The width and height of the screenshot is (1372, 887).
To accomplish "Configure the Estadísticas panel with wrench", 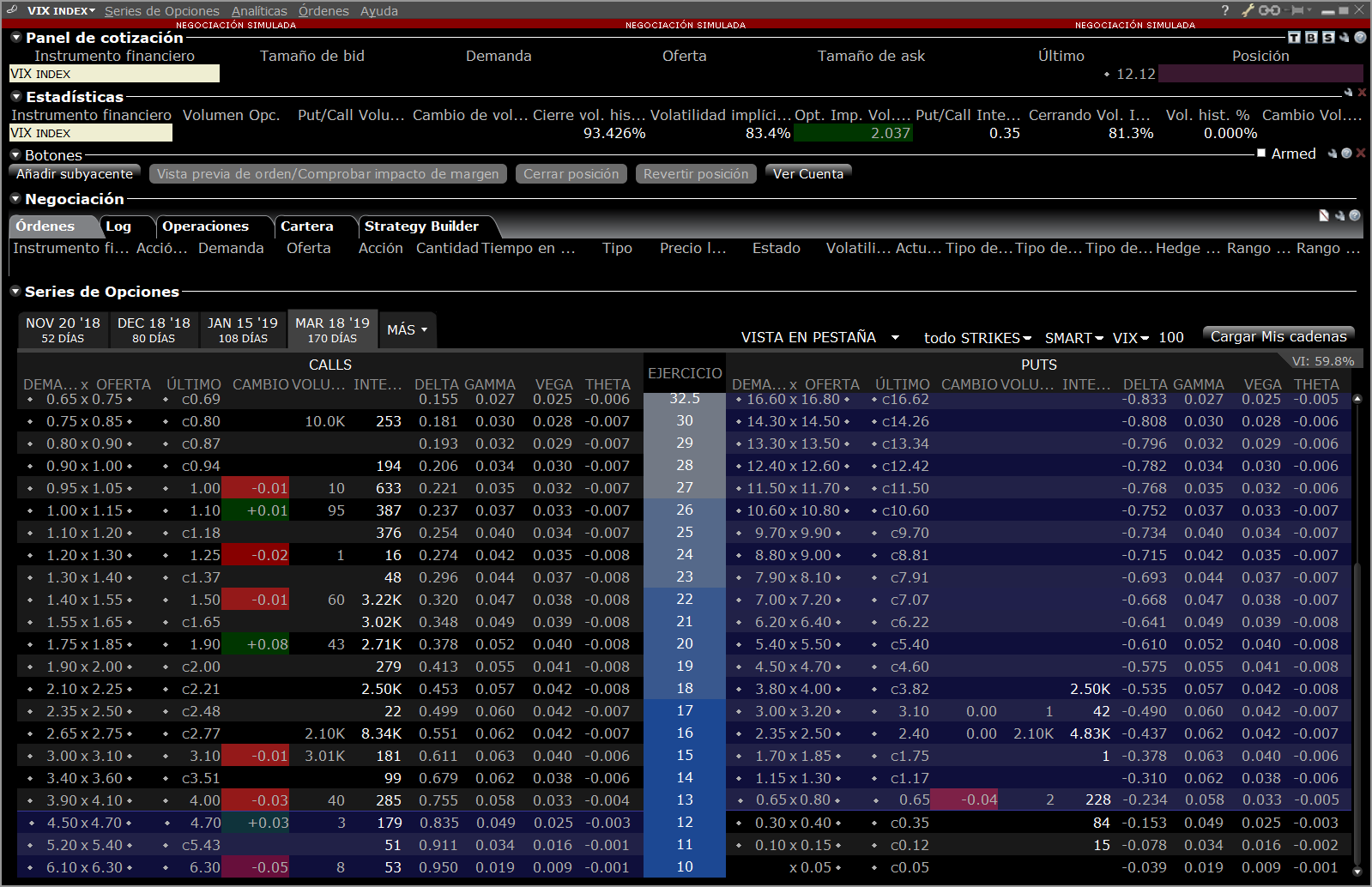I will click(x=1348, y=92).
